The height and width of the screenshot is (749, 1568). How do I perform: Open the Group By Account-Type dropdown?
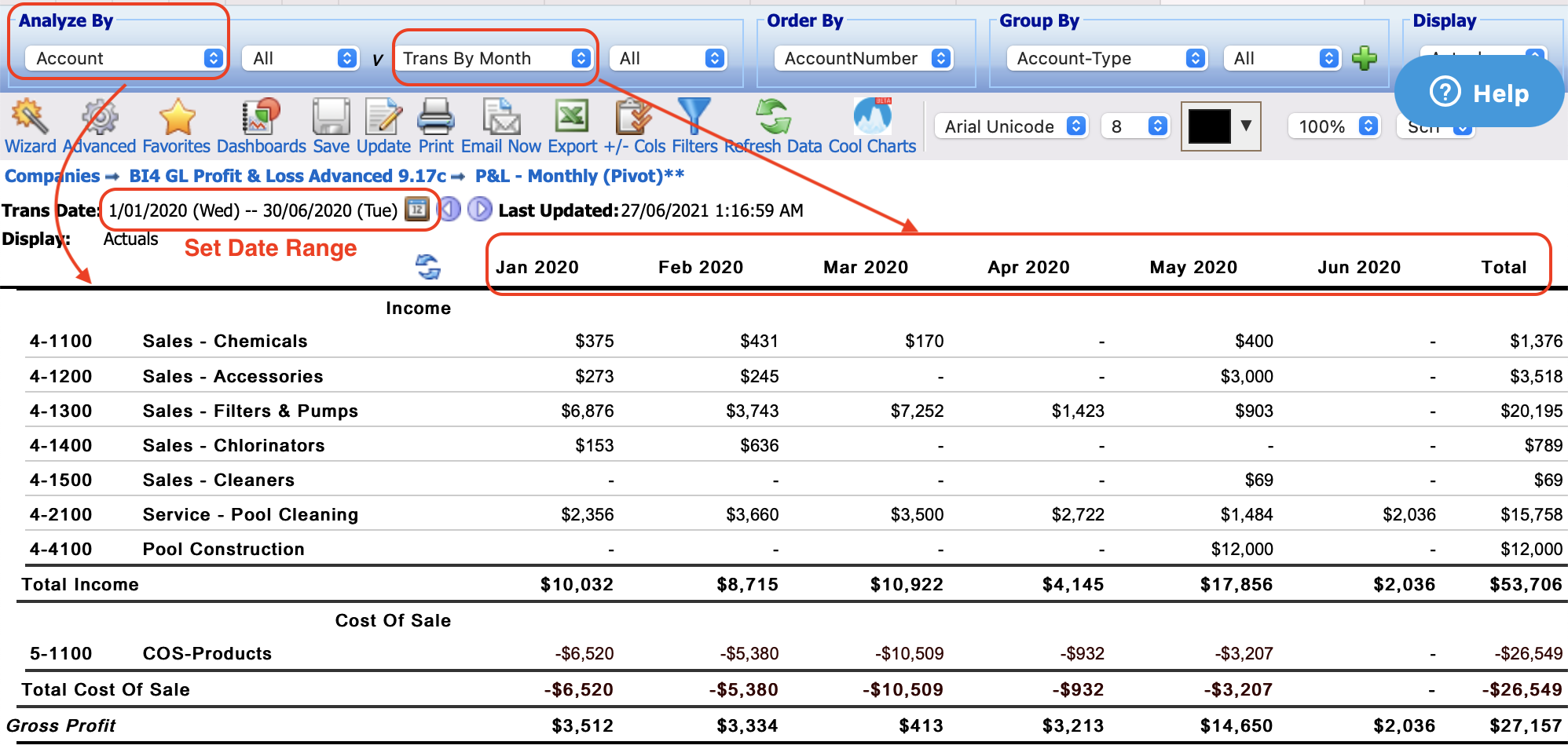[1106, 58]
